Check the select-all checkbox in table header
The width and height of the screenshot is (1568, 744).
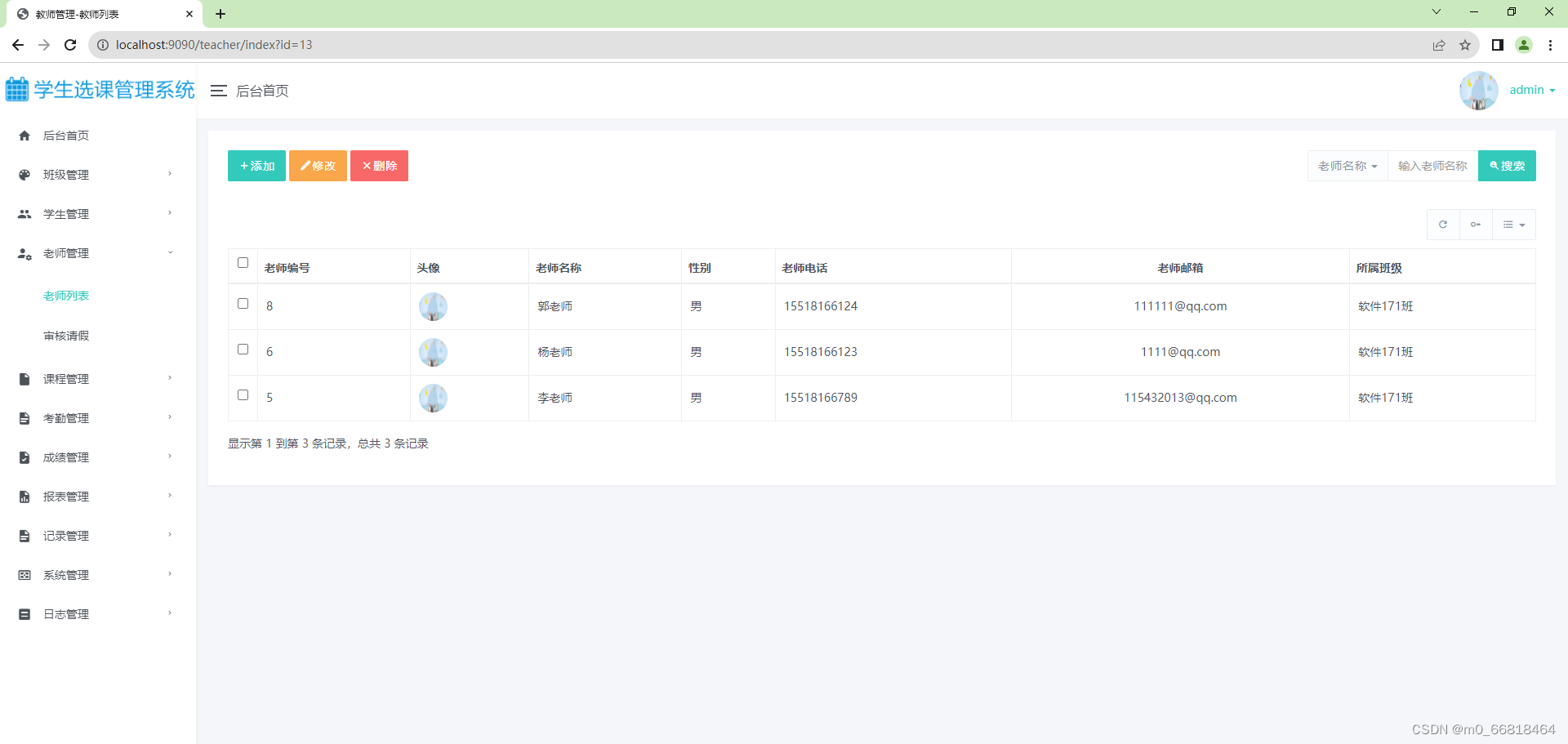(243, 263)
